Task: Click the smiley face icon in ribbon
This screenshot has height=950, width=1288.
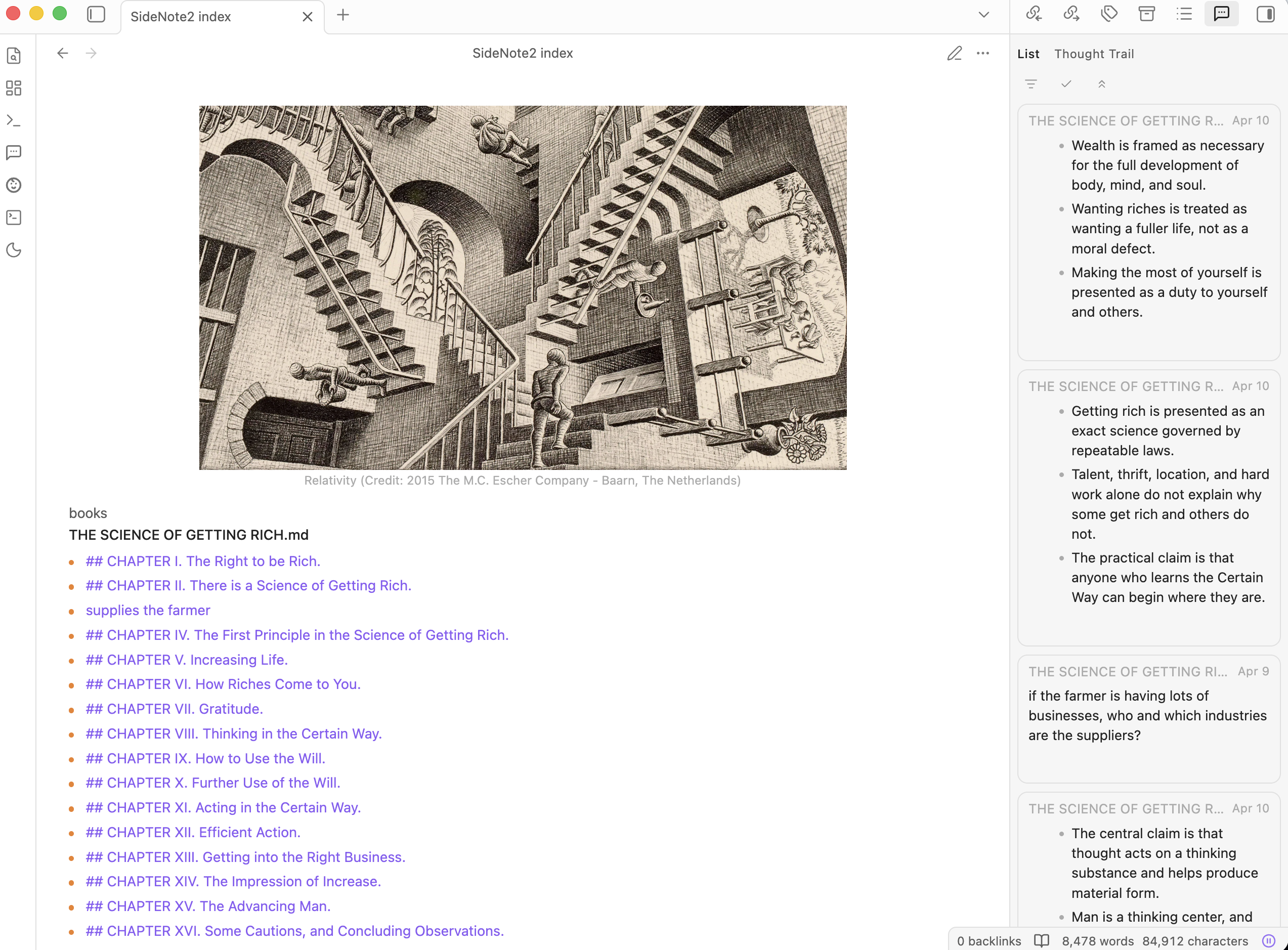Action: tap(14, 185)
